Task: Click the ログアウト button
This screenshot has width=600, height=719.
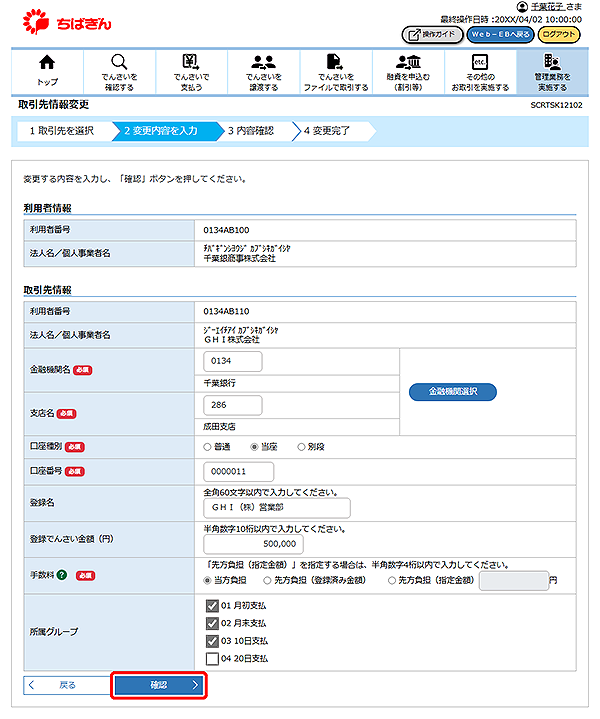Action: click(559, 34)
